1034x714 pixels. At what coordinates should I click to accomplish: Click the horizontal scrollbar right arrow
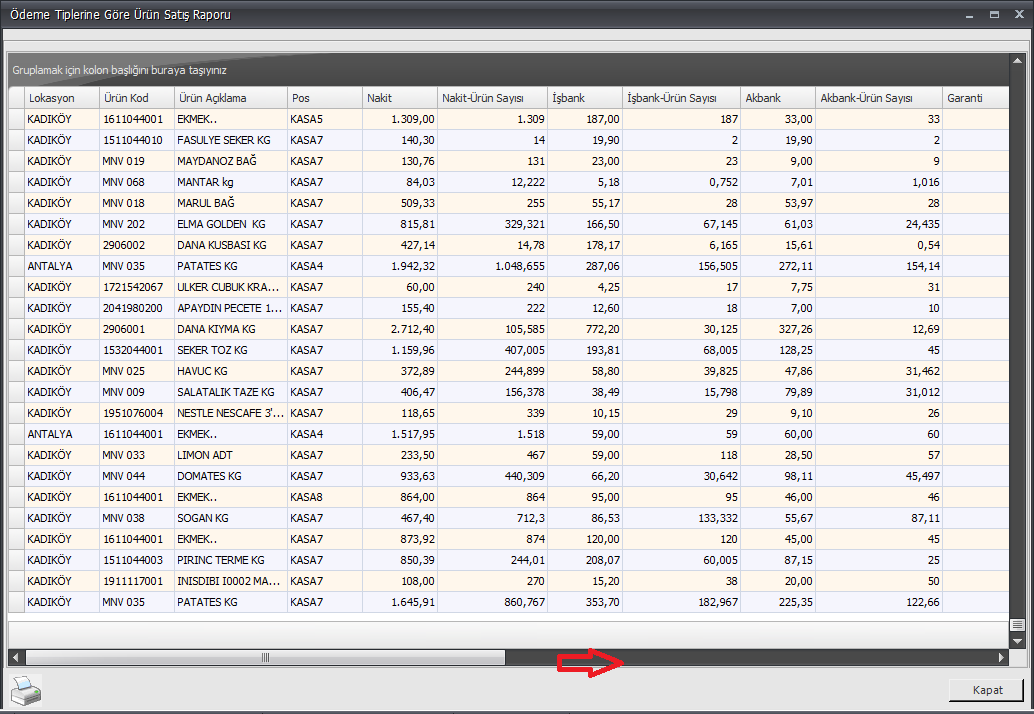[x=1001, y=657]
